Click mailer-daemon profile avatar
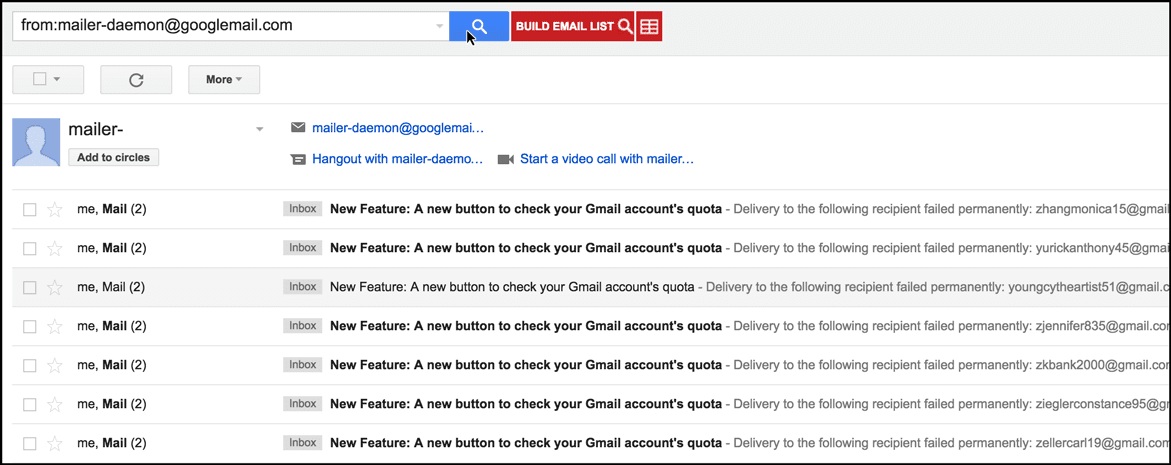 click(37, 142)
